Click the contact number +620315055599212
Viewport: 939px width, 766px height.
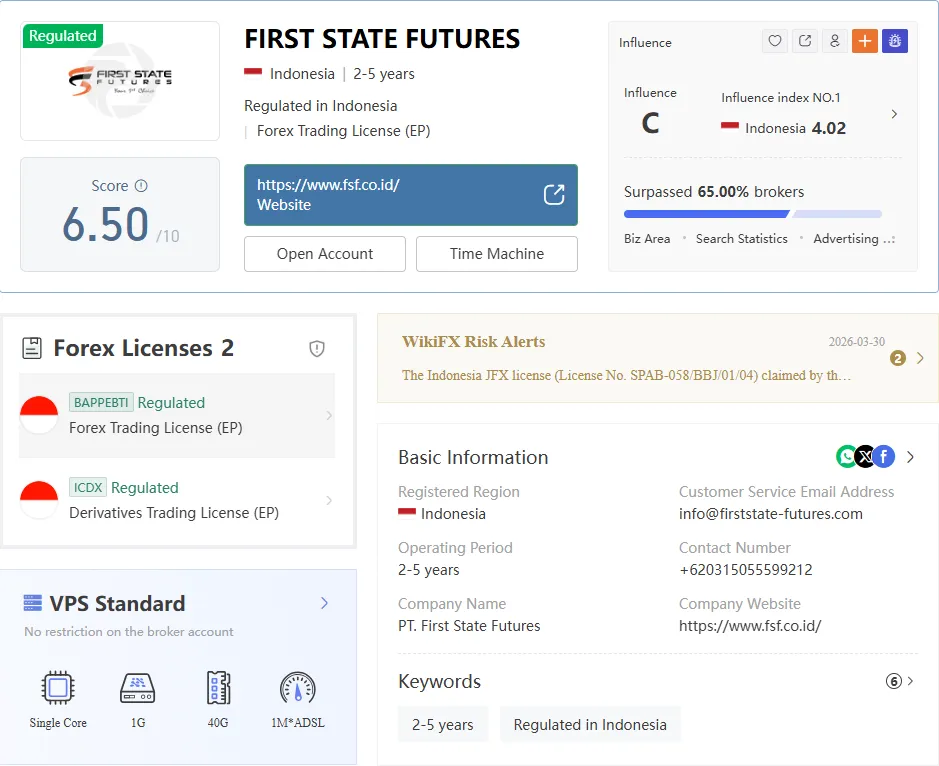coord(746,570)
